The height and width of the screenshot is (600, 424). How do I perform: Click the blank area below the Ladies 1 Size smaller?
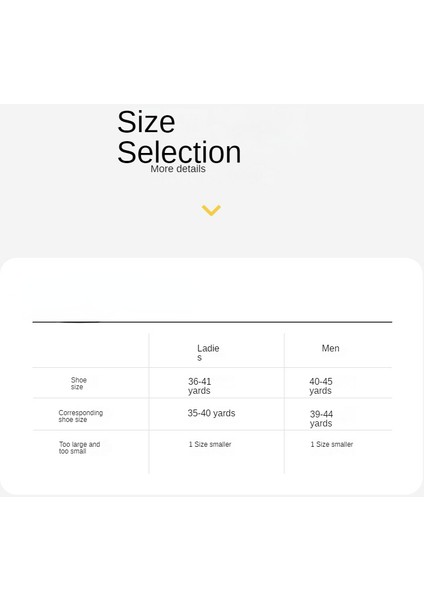[217, 462]
